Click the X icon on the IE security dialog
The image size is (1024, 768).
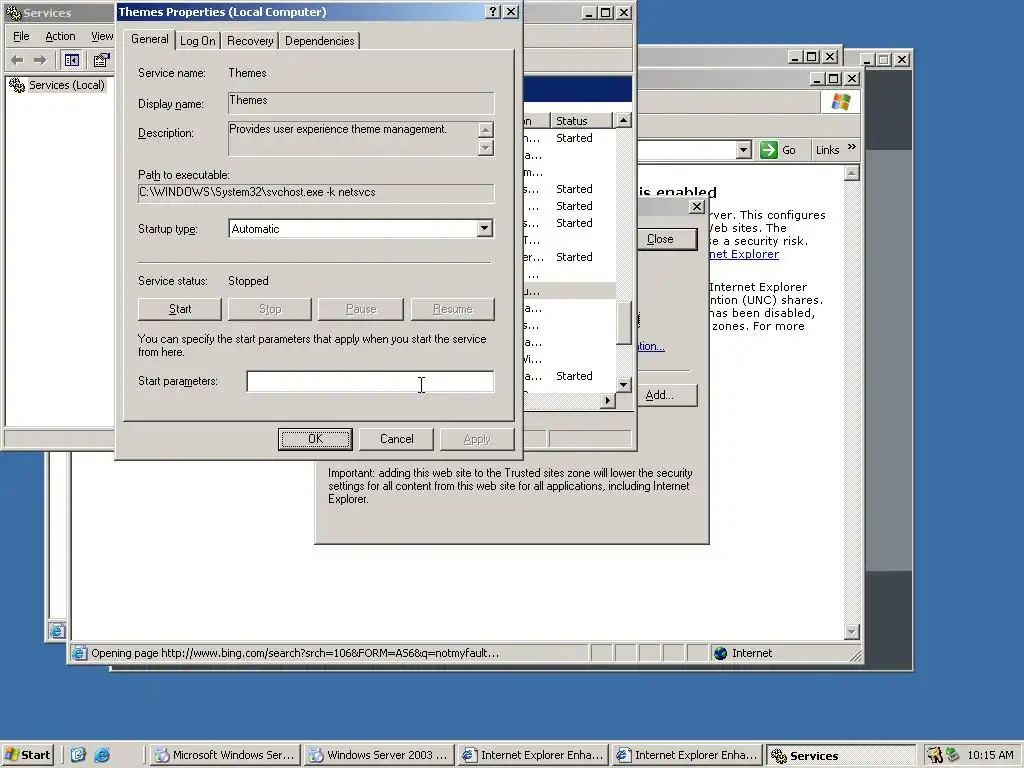[697, 206]
